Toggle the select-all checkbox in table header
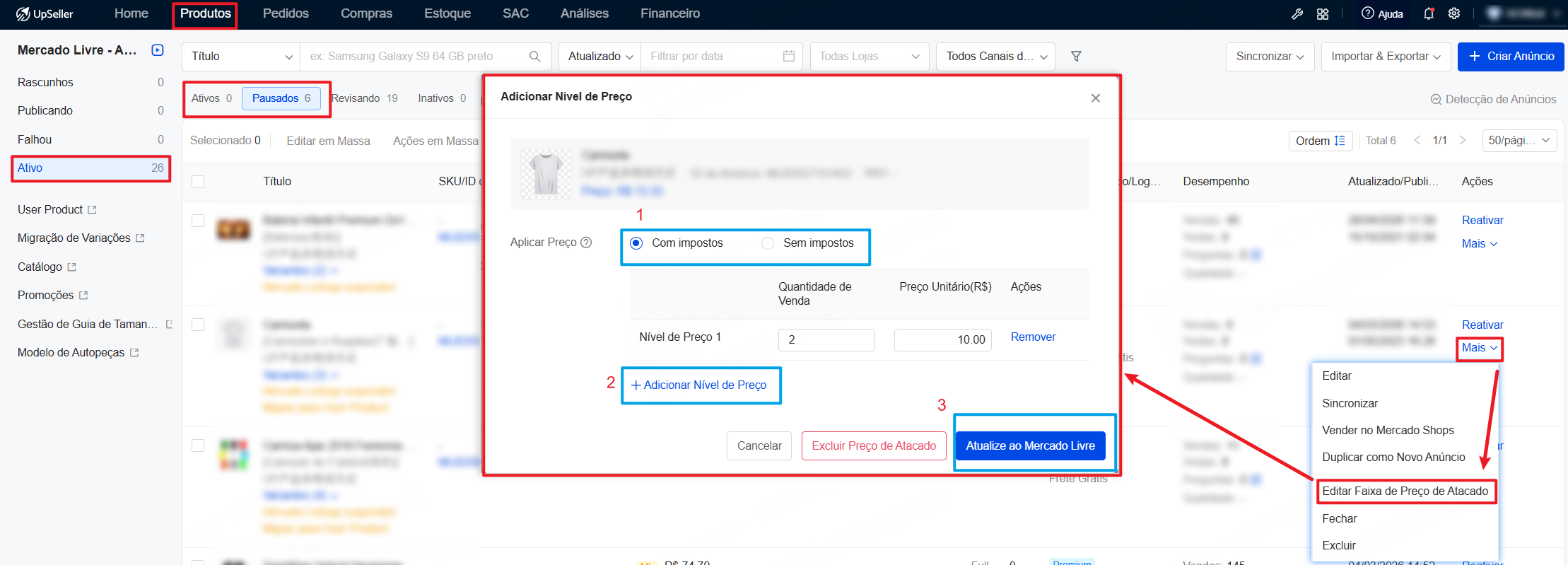The image size is (1568, 565). click(198, 182)
